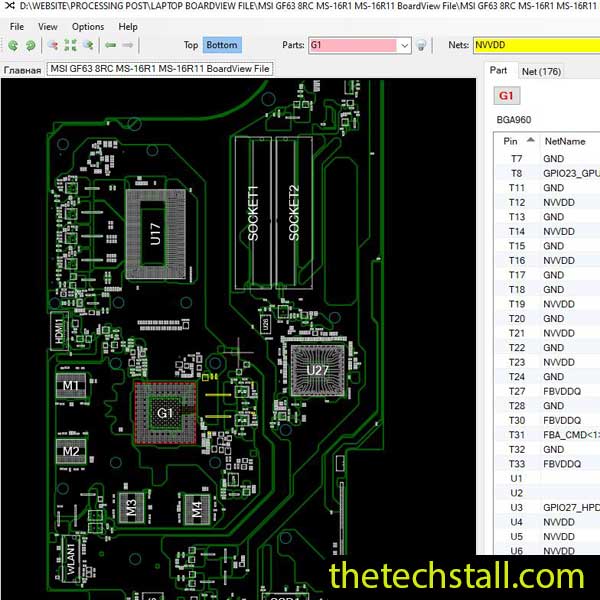The height and width of the screenshot is (600, 600).
Task: Open the Parts dropdown list arrow
Action: 403,45
